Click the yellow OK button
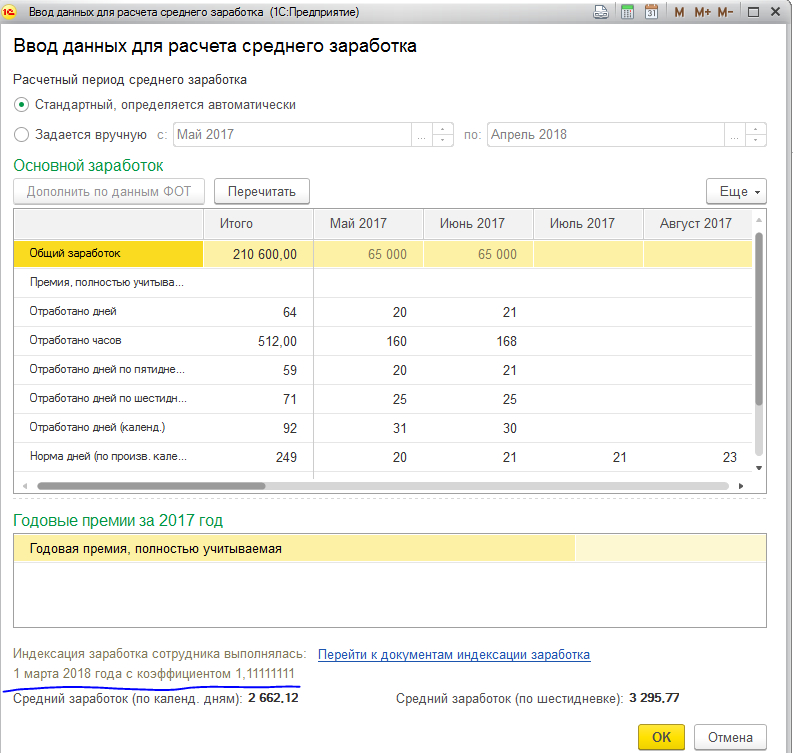The width and height of the screenshot is (793, 753). pyautogui.click(x=661, y=737)
